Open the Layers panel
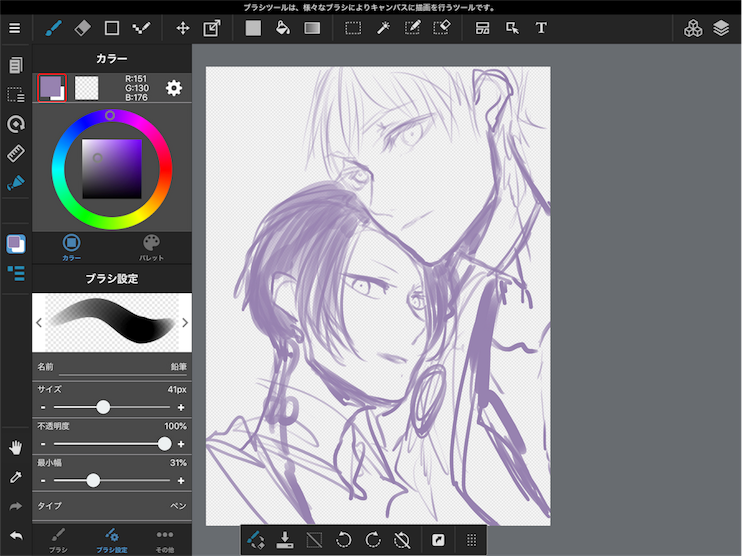742x556 pixels. point(721,28)
